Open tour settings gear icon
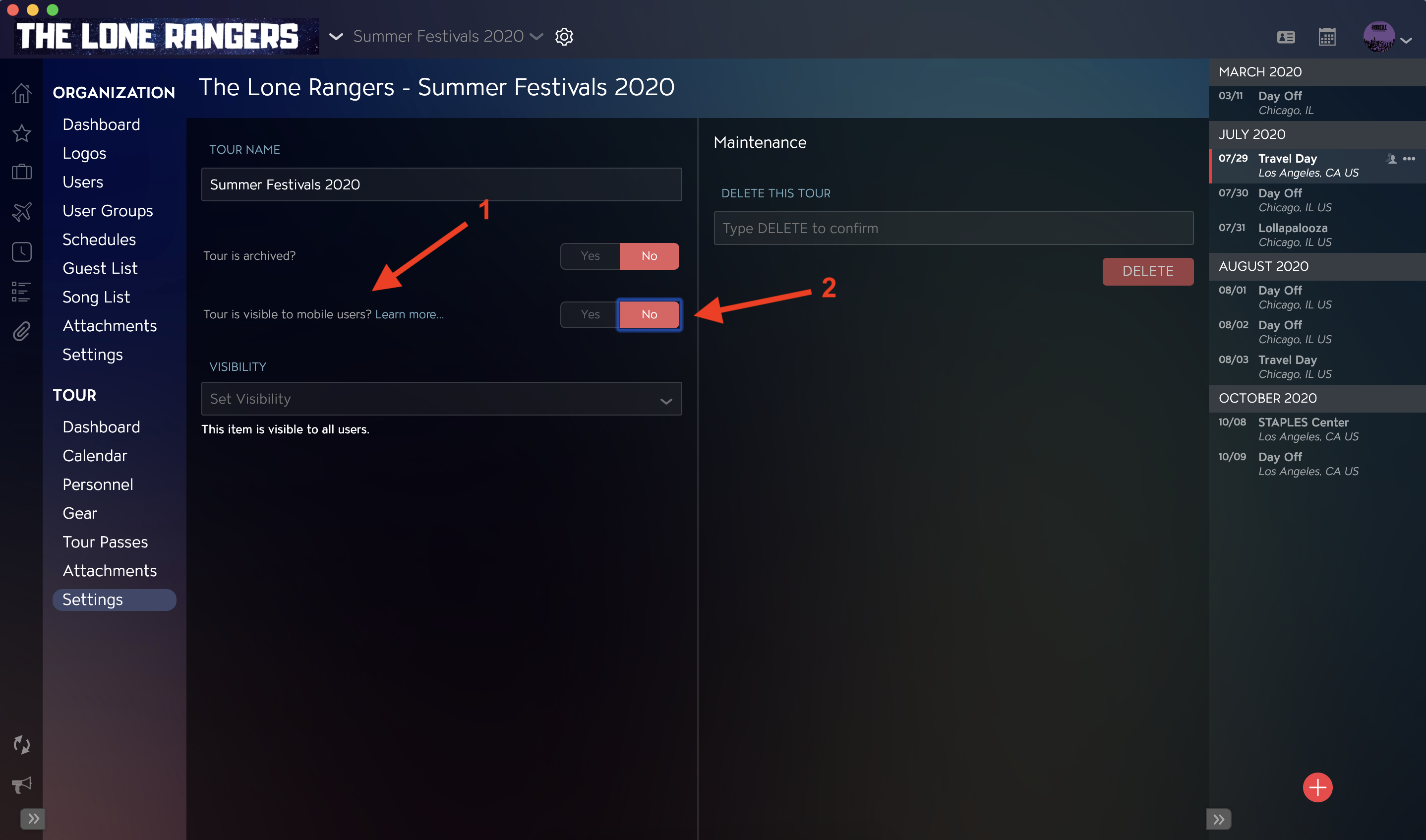Viewport: 1426px width, 840px height. coord(564,37)
